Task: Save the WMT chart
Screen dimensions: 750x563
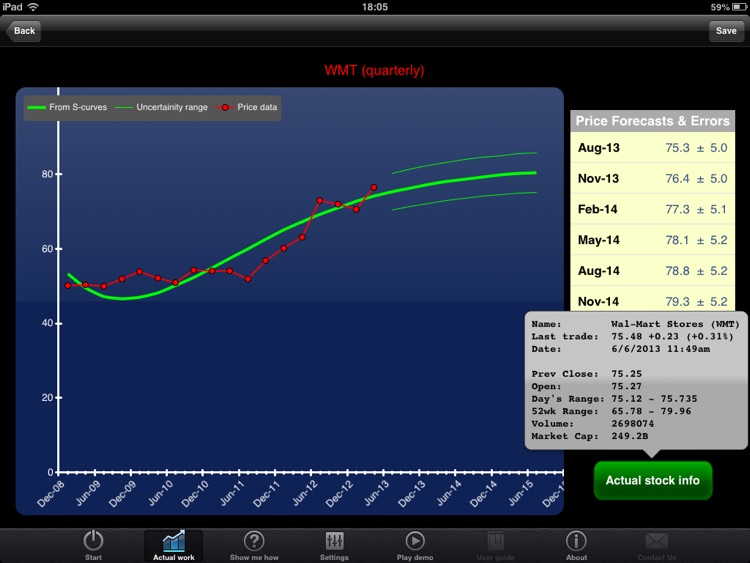Action: click(726, 31)
